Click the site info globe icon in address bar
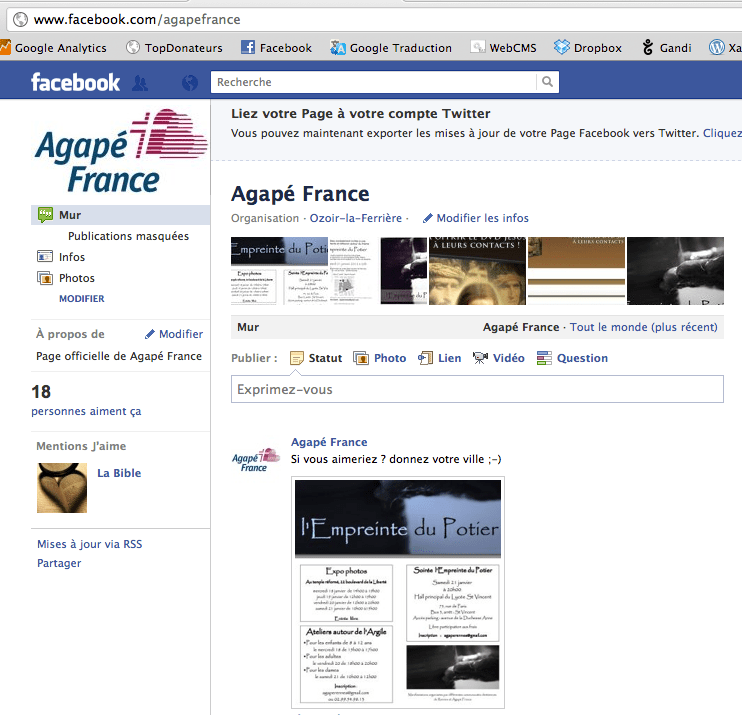The width and height of the screenshot is (742, 715). click(x=20, y=19)
